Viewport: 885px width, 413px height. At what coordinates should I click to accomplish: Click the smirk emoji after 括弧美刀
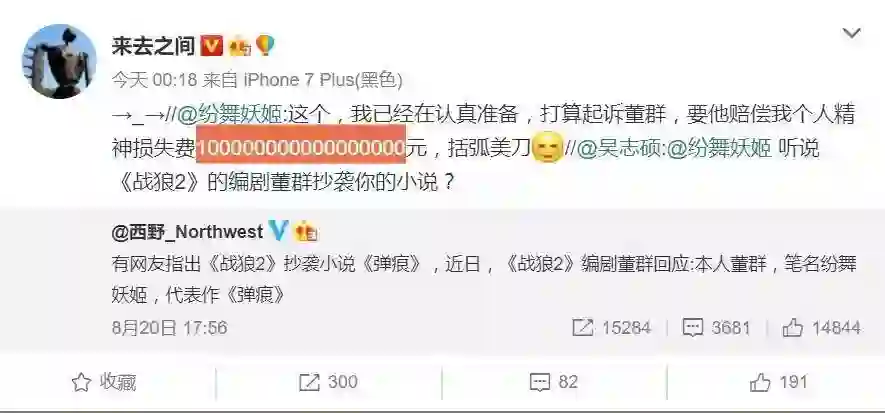pos(548,148)
